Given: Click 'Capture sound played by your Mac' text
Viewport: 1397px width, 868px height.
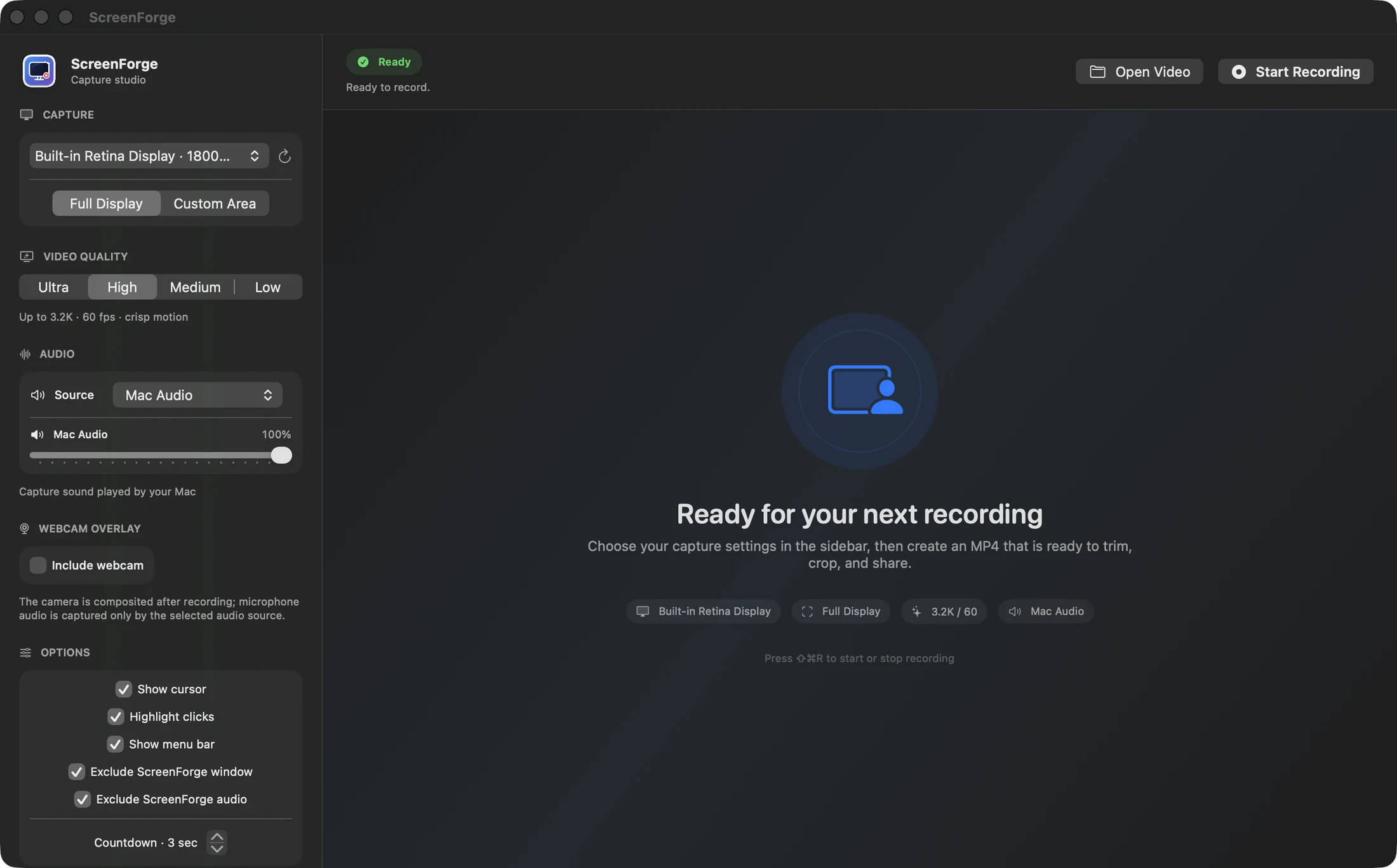Looking at the screenshot, I should 107,491.
